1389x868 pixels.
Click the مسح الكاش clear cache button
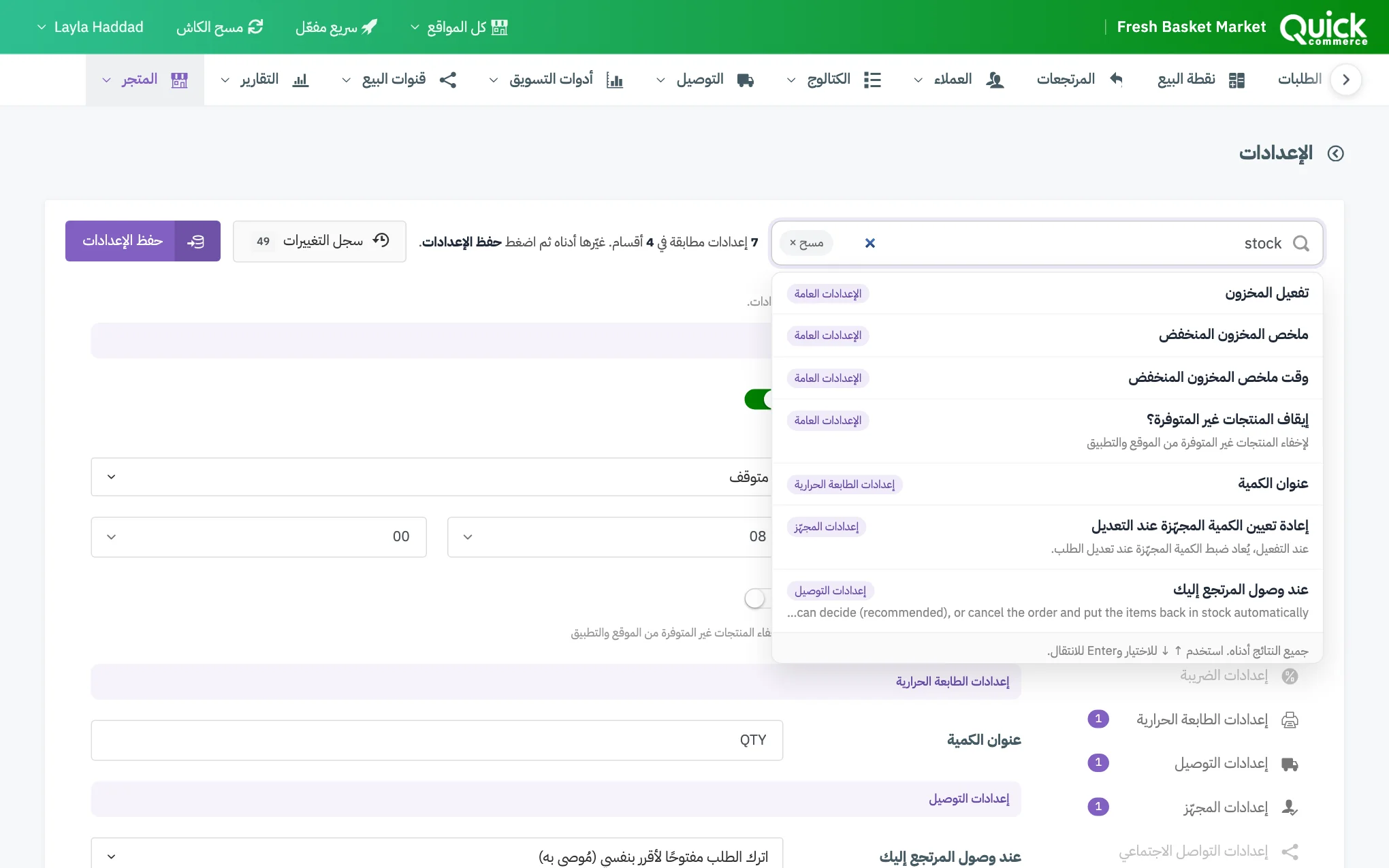[x=219, y=27]
